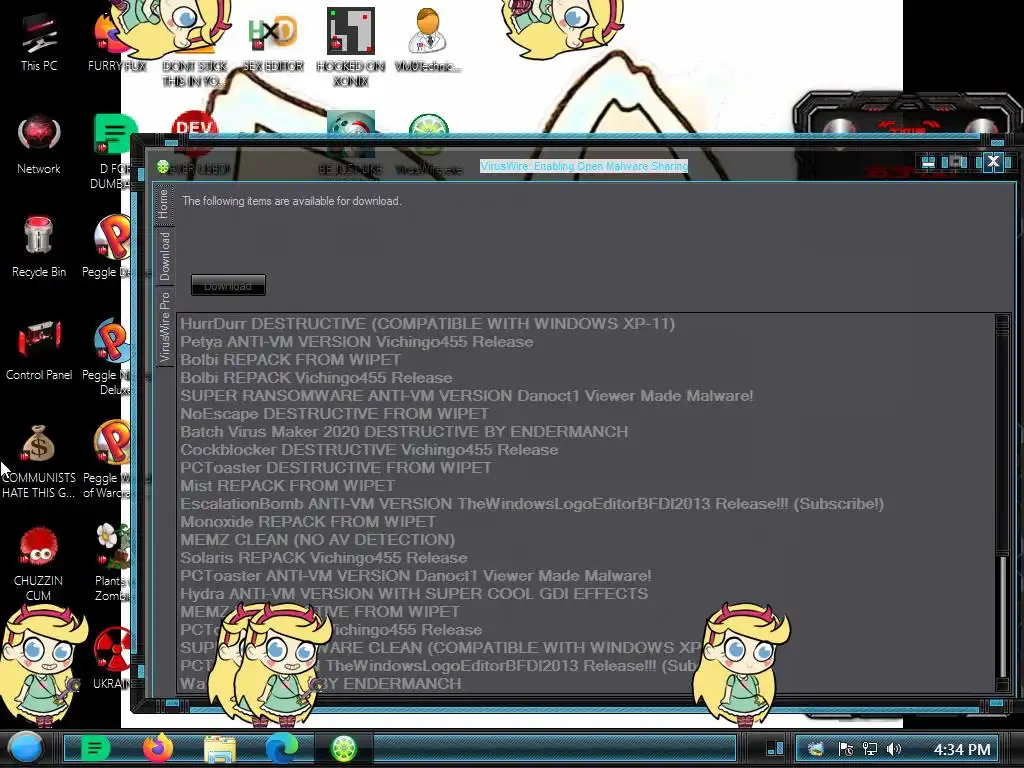Image resolution: width=1024 pixels, height=768 pixels.
Task: Open the VirusWire Pro vertical tab
Action: 164,327
